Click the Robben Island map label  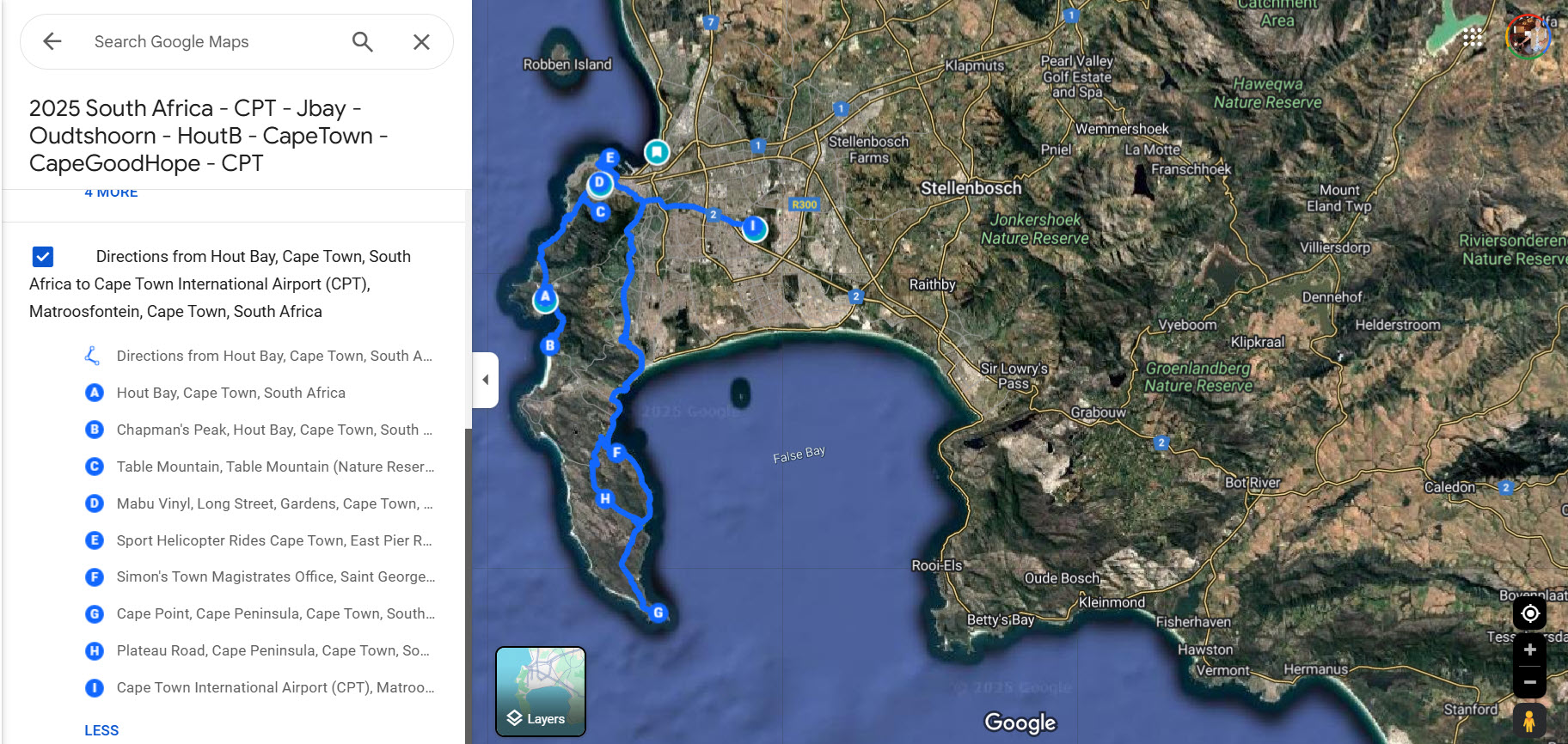point(567,64)
